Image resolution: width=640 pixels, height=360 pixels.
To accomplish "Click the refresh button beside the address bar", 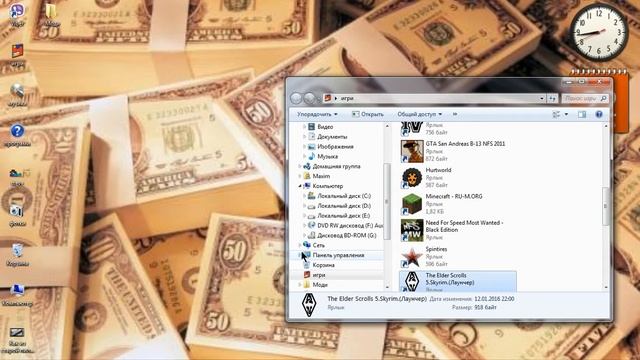I will [552, 98].
